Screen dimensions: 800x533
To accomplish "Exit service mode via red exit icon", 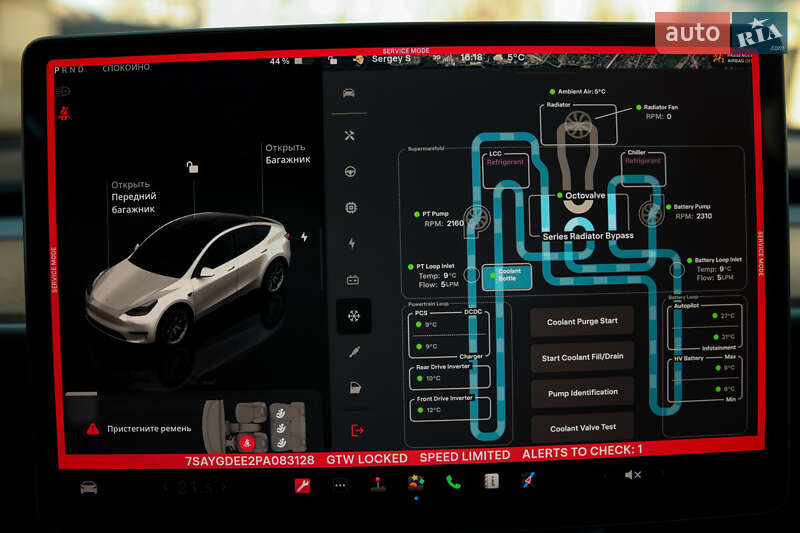I will [357, 430].
